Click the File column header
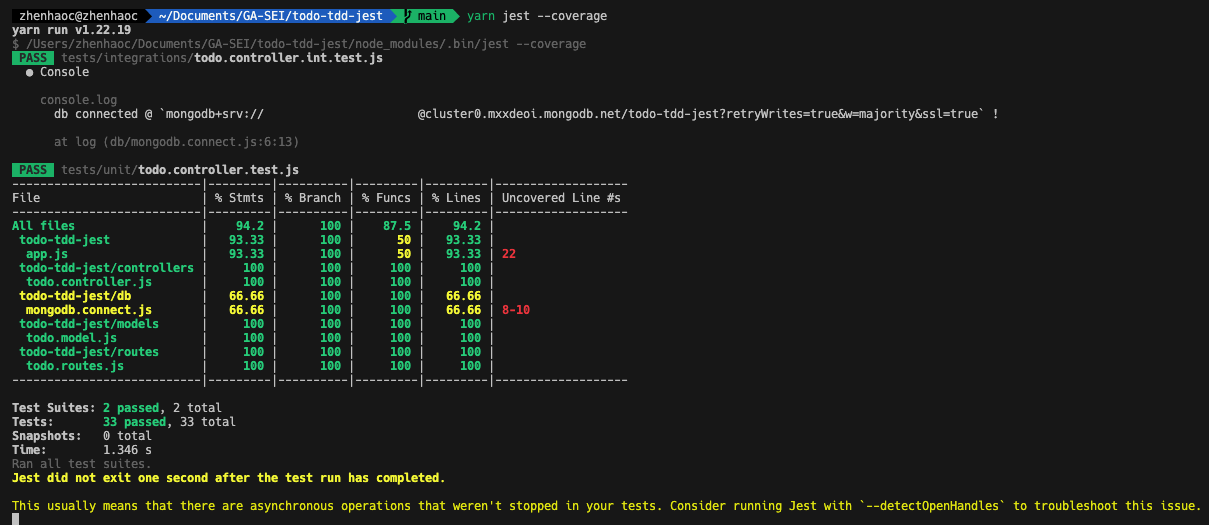The image size is (1209, 525). [x=26, y=198]
